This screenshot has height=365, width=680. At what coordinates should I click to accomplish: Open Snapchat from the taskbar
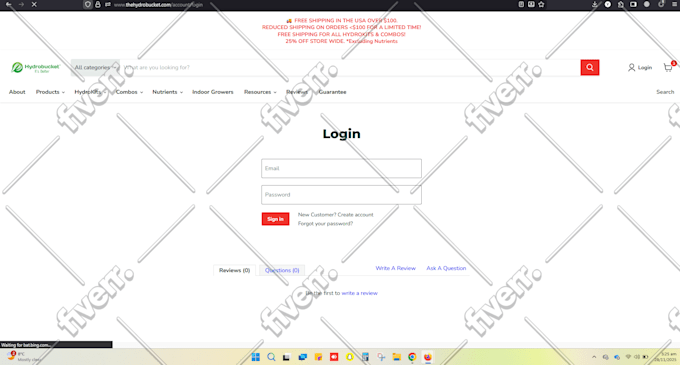[x=350, y=357]
